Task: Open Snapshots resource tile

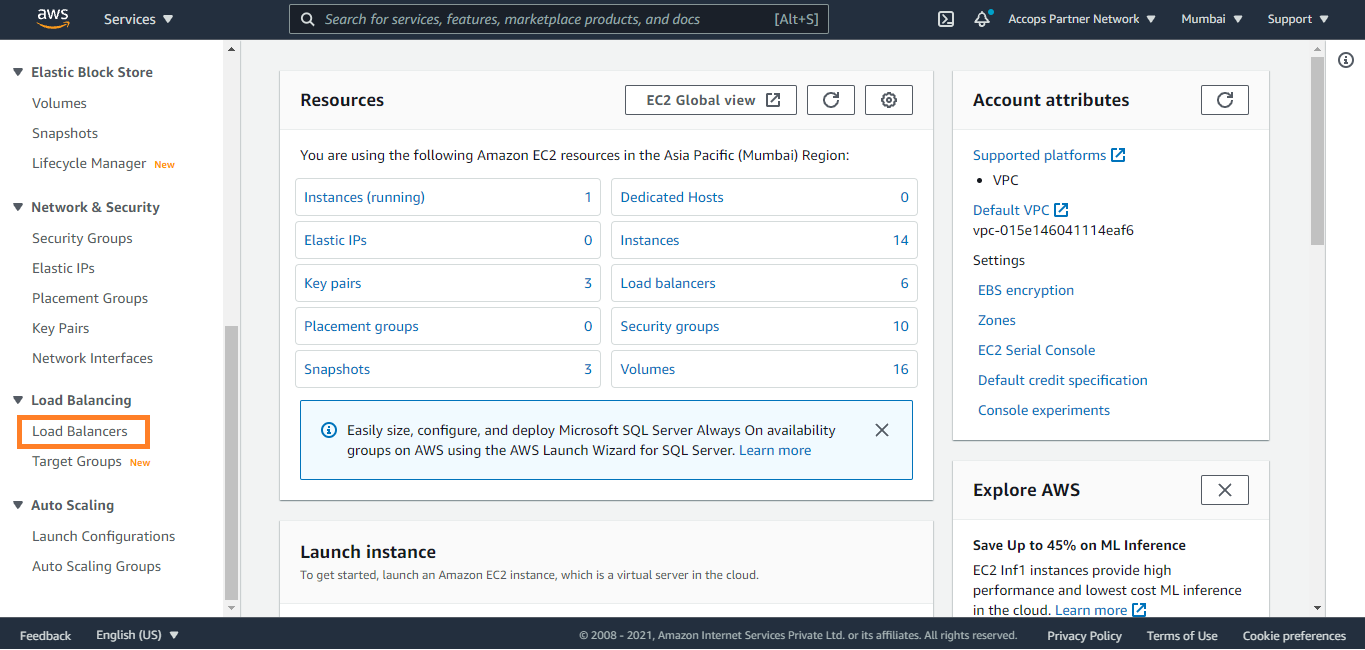Action: pos(448,369)
